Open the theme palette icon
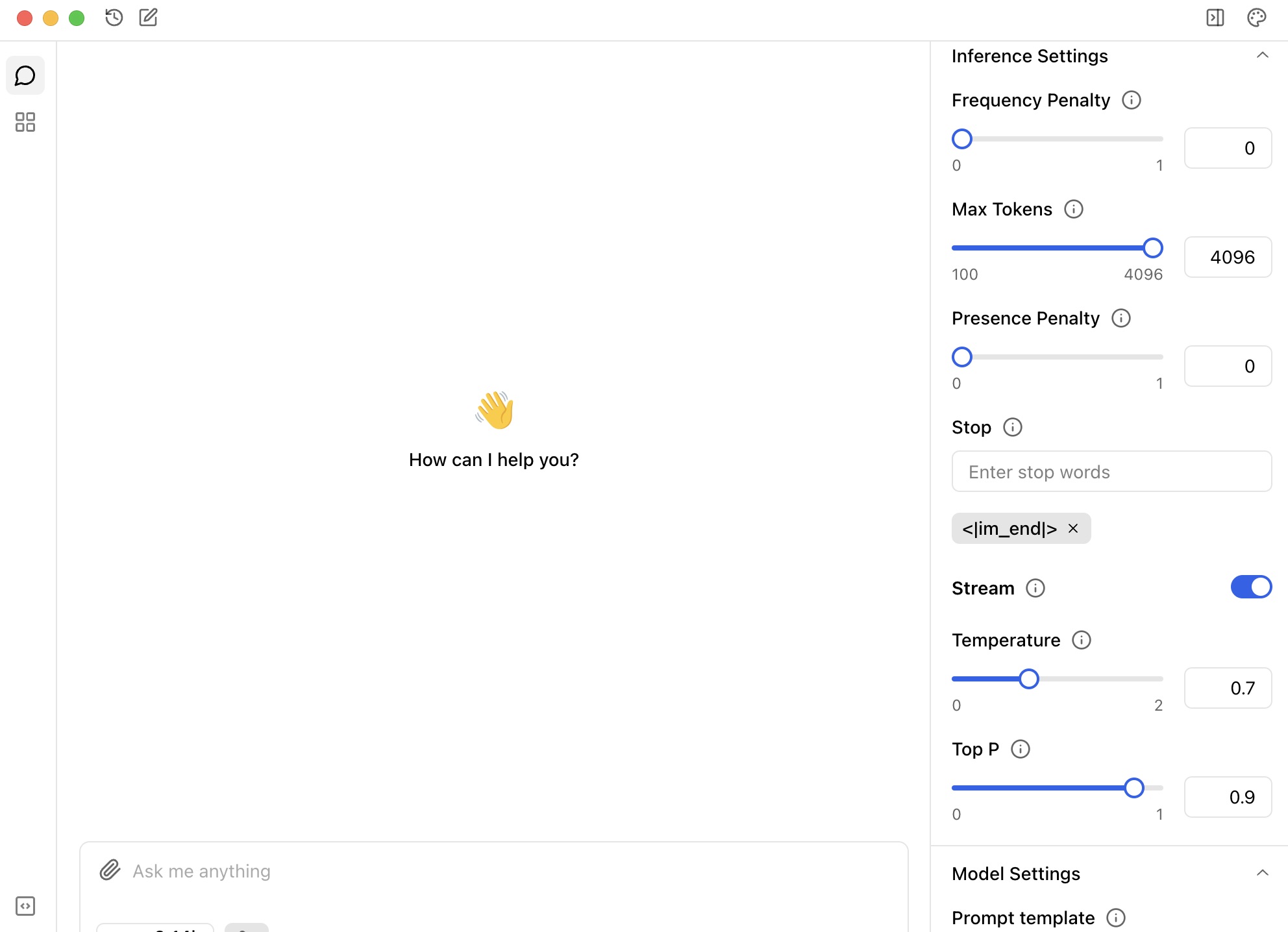Image resolution: width=1288 pixels, height=932 pixels. (x=1256, y=18)
